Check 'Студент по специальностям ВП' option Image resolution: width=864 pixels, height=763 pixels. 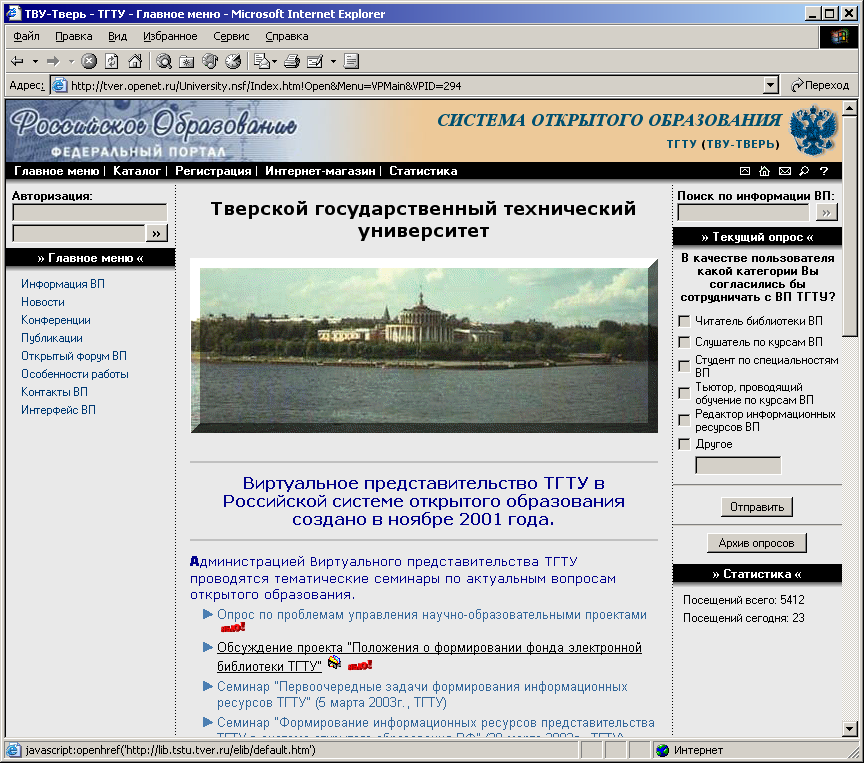684,366
